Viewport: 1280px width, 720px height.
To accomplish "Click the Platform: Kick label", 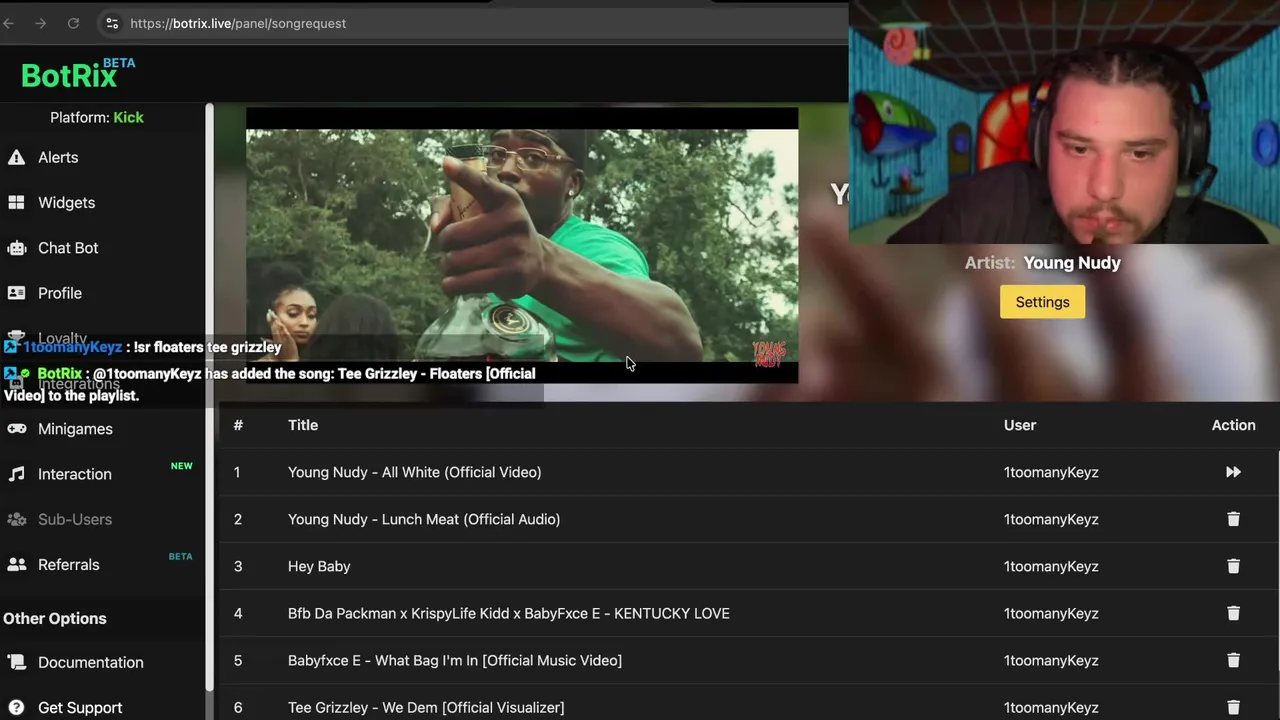I will point(97,117).
